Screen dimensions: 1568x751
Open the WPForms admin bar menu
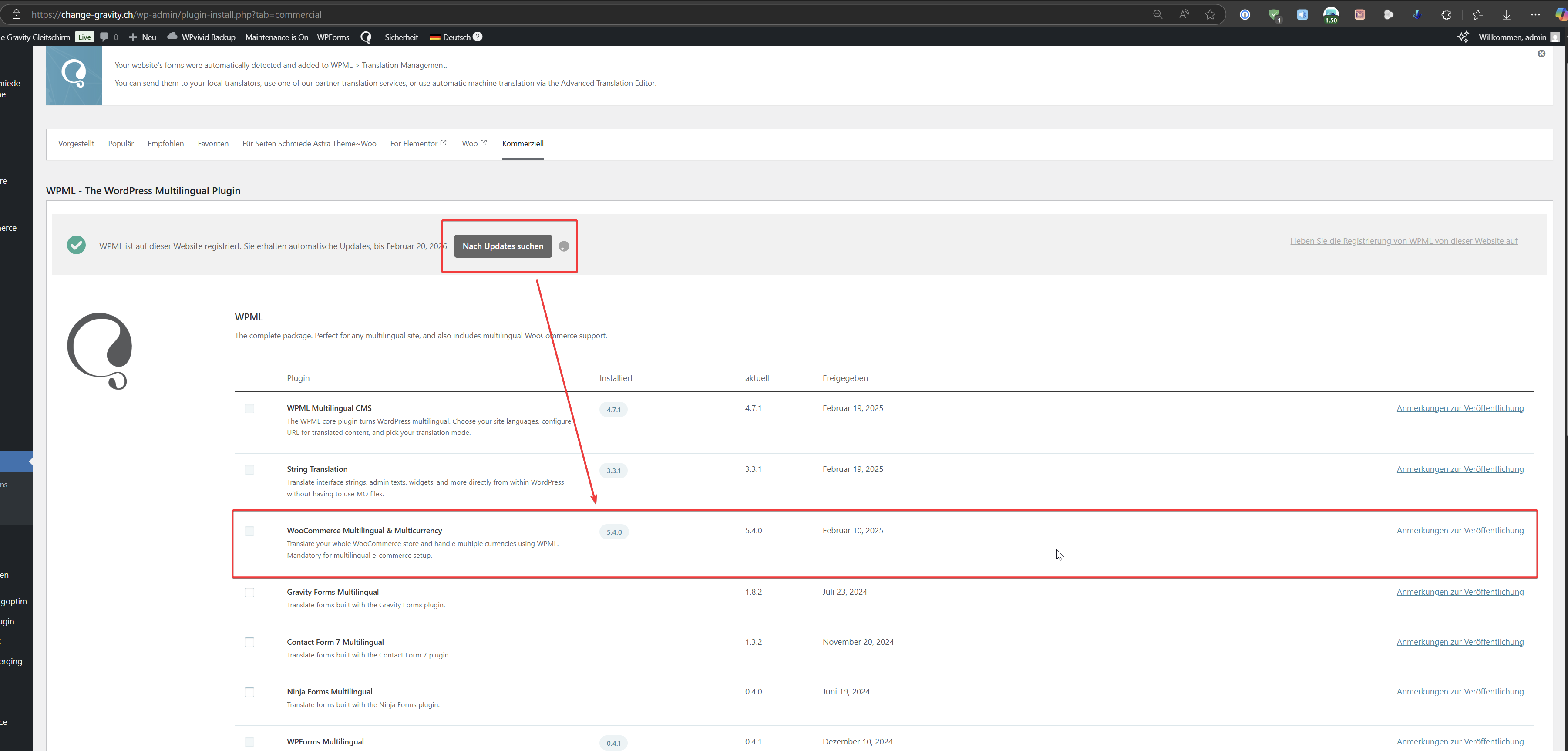point(333,37)
